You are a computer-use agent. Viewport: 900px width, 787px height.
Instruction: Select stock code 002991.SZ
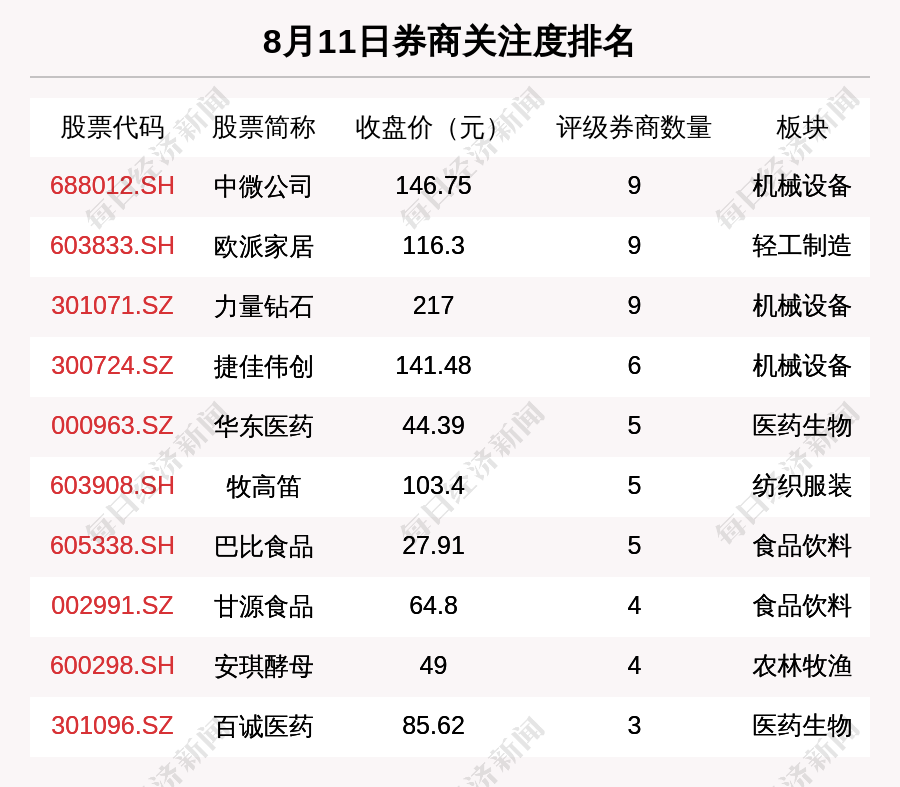point(112,606)
